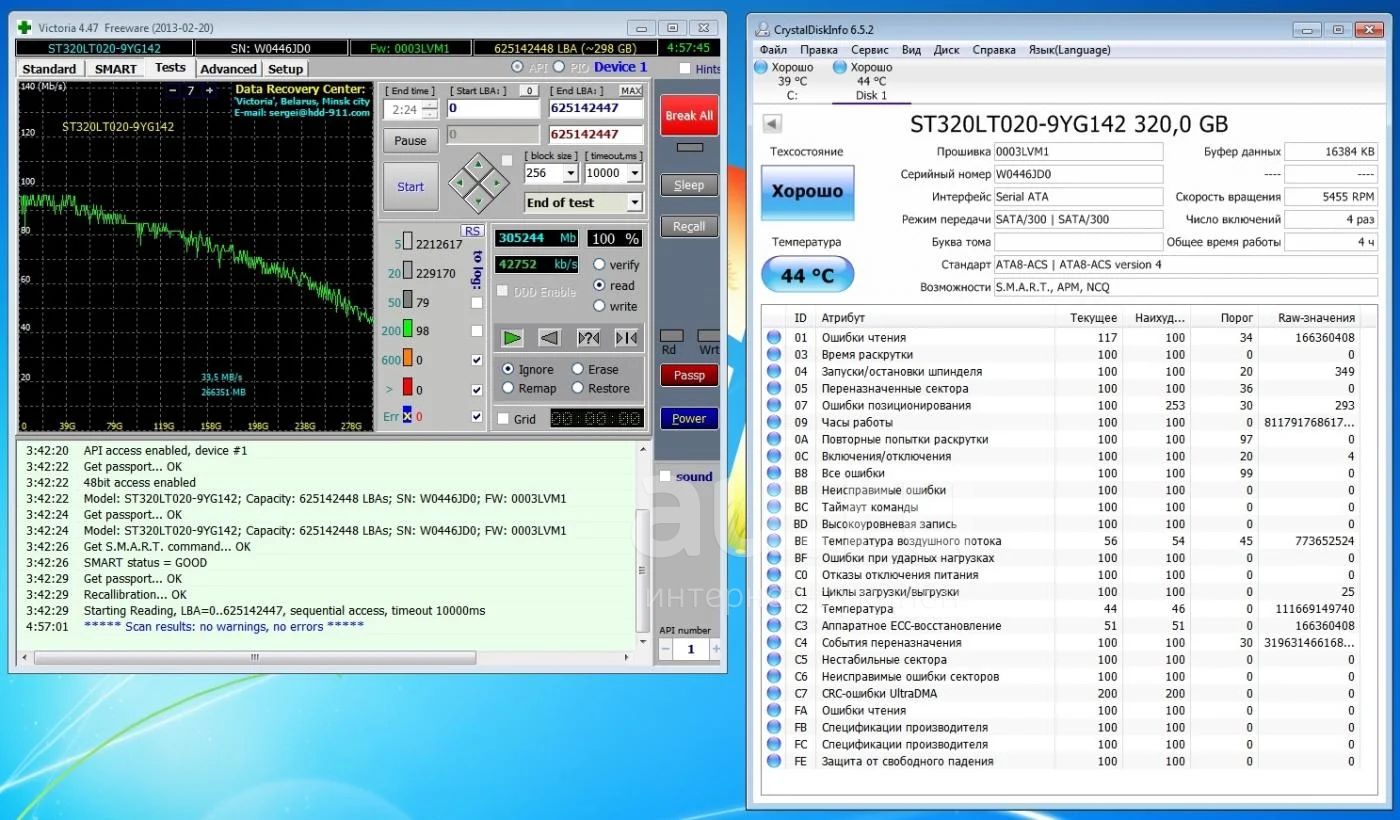Click the status orb for attribute 05 Переназначенные сектора
The width and height of the screenshot is (1400, 820).
click(774, 388)
